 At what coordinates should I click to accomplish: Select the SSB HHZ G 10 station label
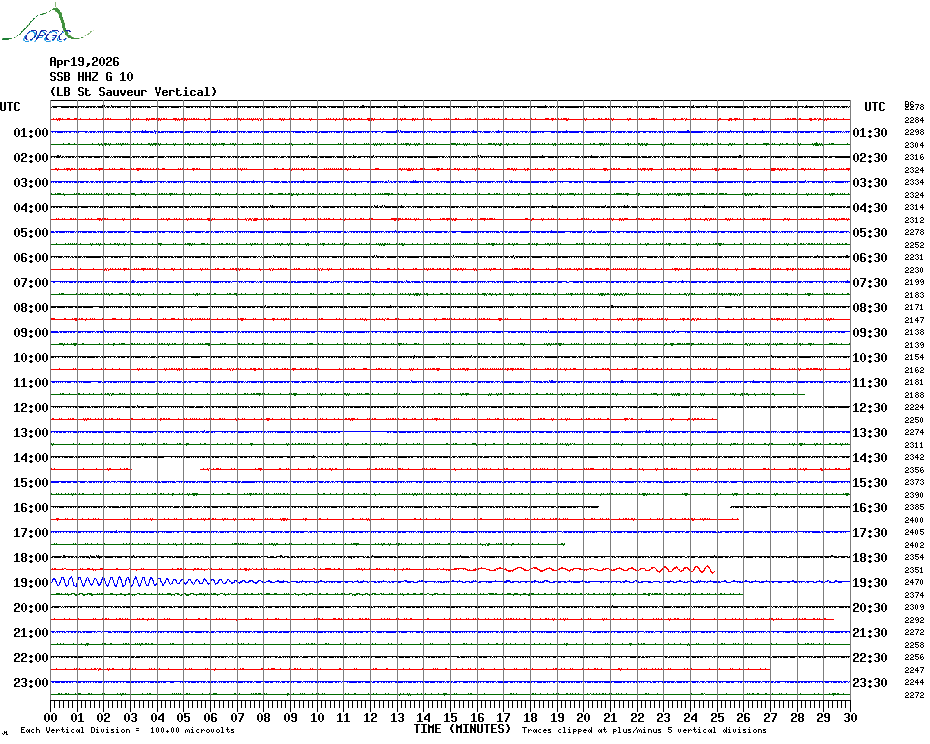click(91, 77)
